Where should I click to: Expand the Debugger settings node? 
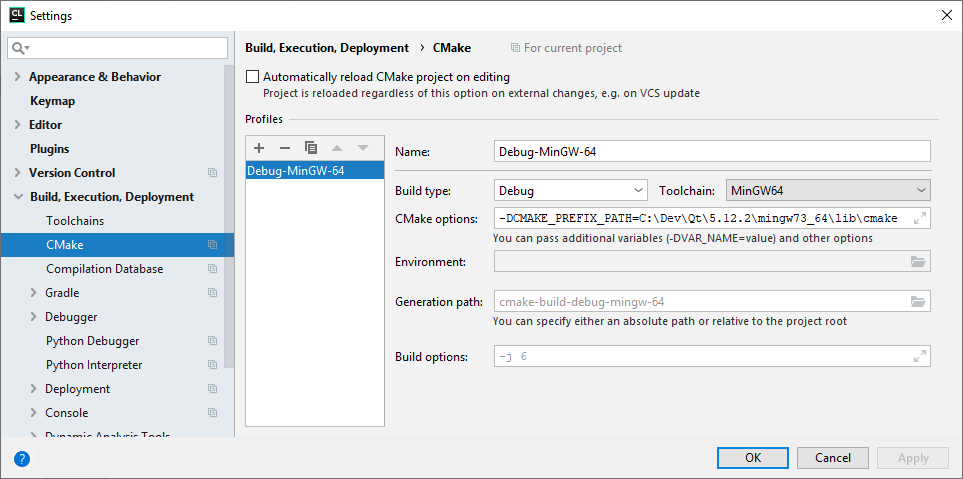click(34, 317)
